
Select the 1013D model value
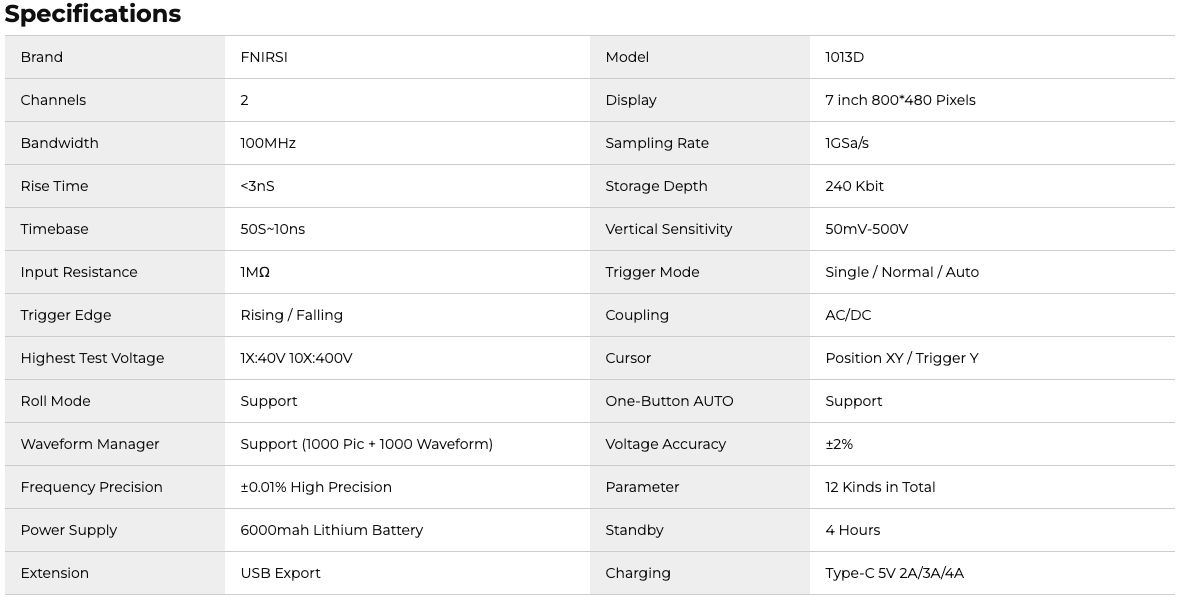tap(844, 57)
